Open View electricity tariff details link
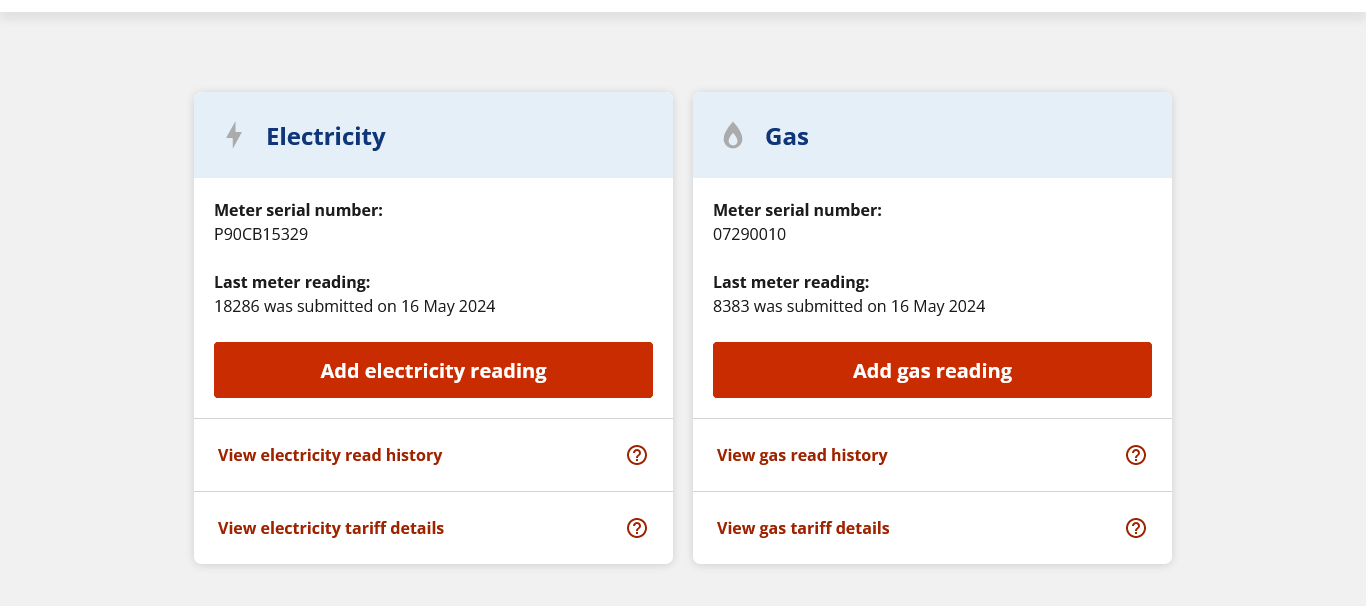1366x606 pixels. coord(331,528)
